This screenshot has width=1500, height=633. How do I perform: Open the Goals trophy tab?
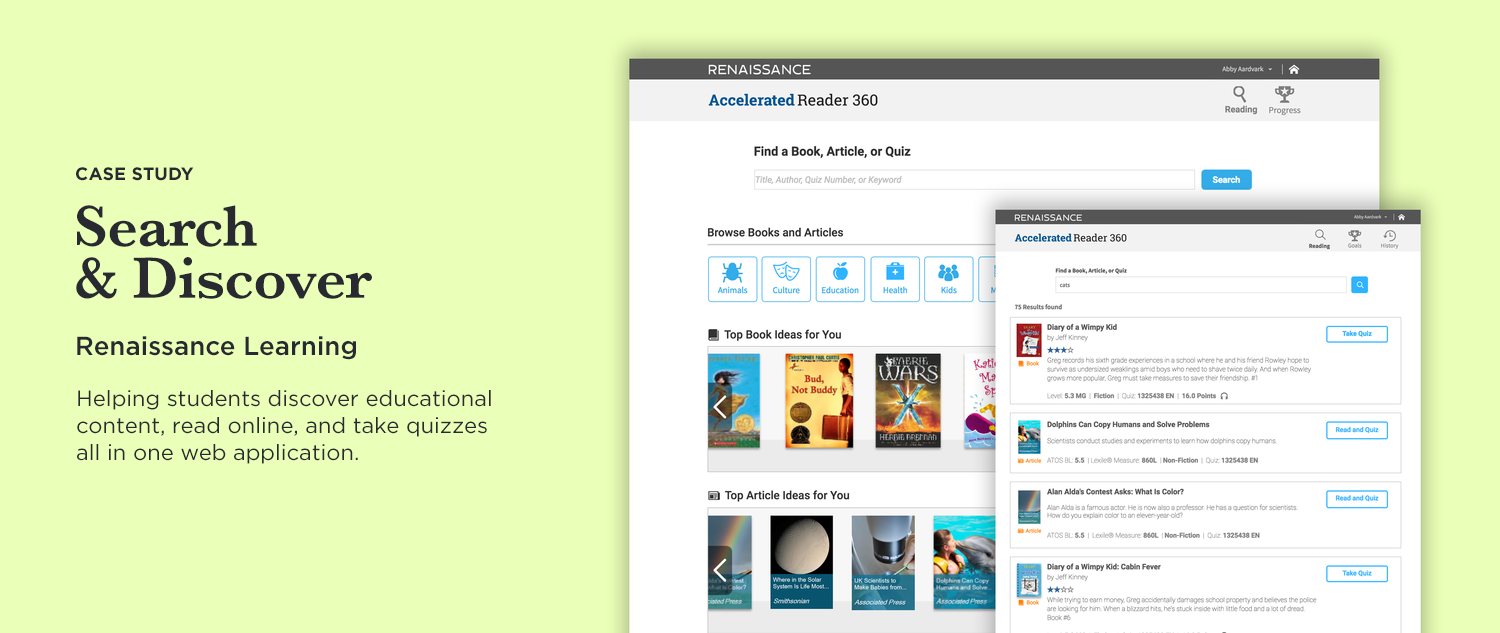point(1355,239)
